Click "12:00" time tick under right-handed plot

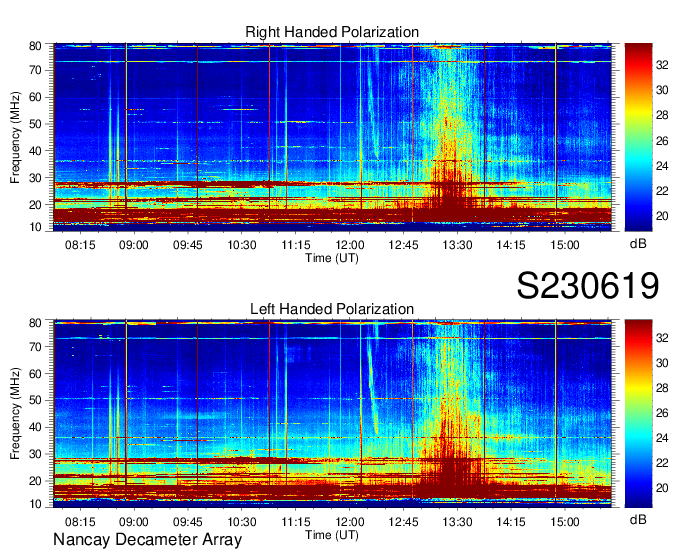(350, 245)
